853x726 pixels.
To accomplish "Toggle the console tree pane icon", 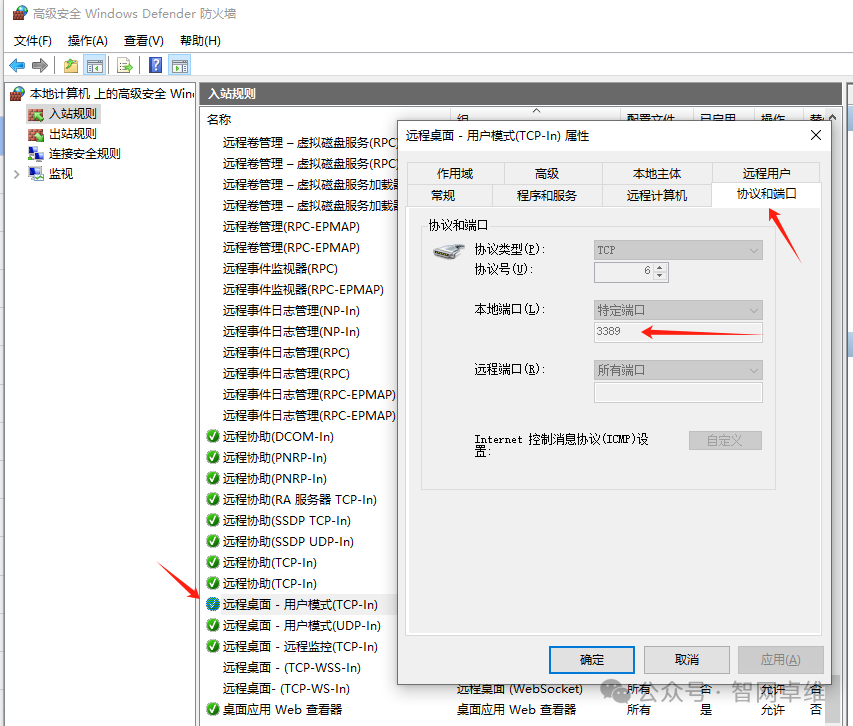I will 95,66.
